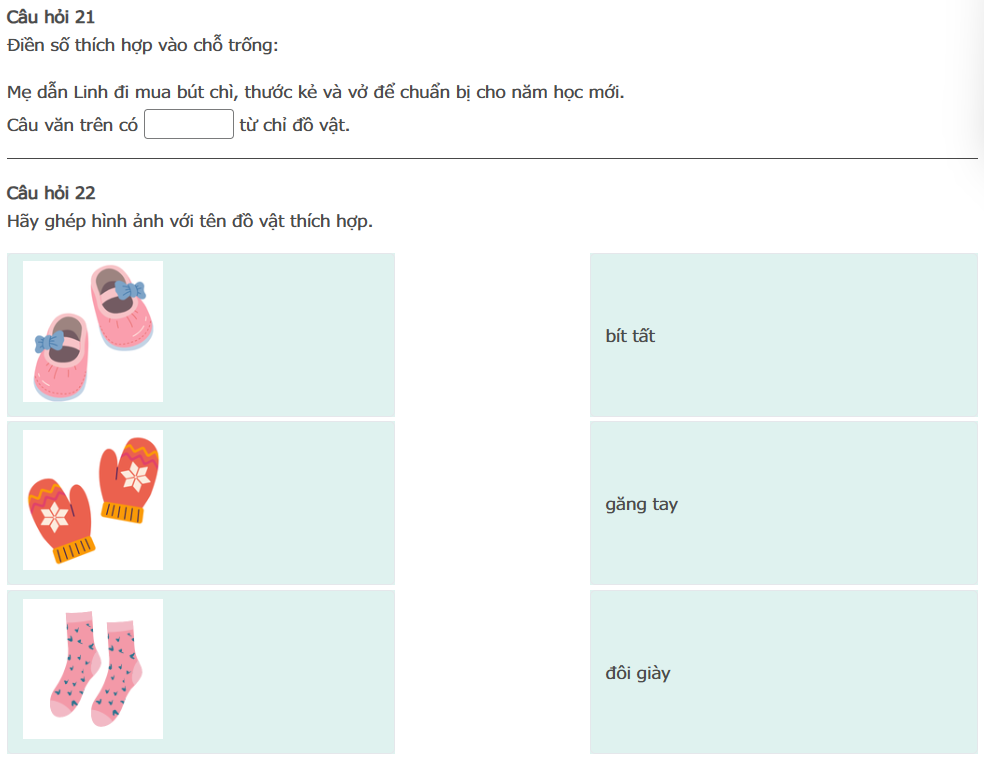984x760 pixels.
Task: Click the divider line between the questions
Action: click(492, 158)
